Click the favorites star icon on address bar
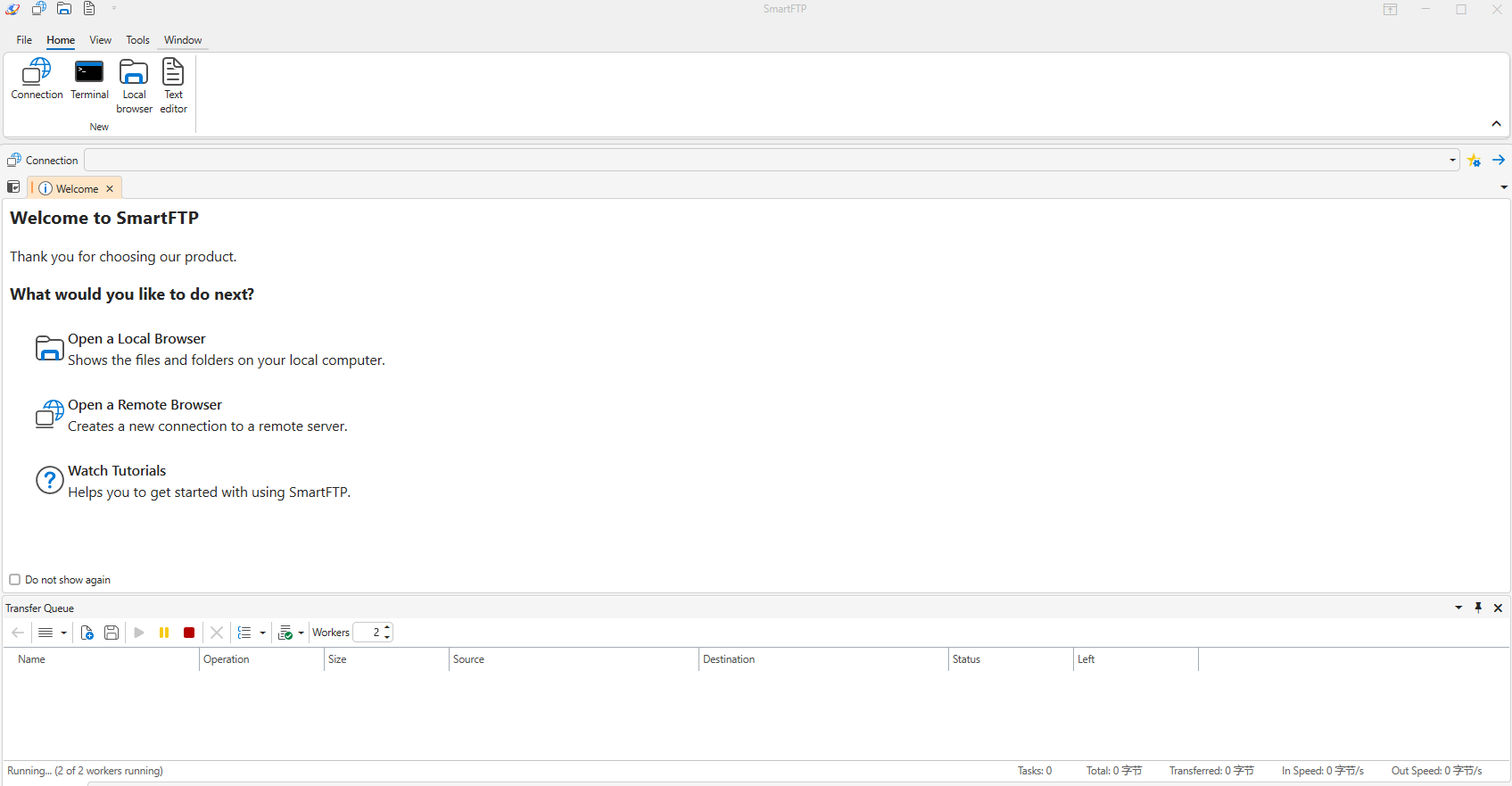 (1474, 161)
